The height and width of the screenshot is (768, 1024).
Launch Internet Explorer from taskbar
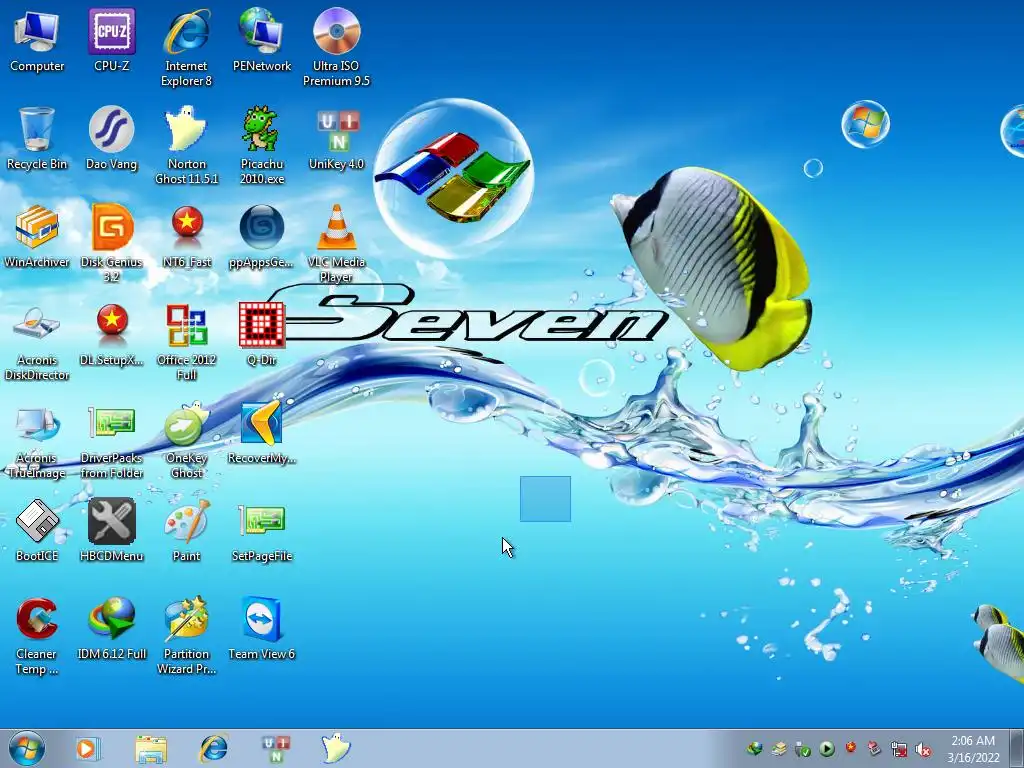(214, 748)
